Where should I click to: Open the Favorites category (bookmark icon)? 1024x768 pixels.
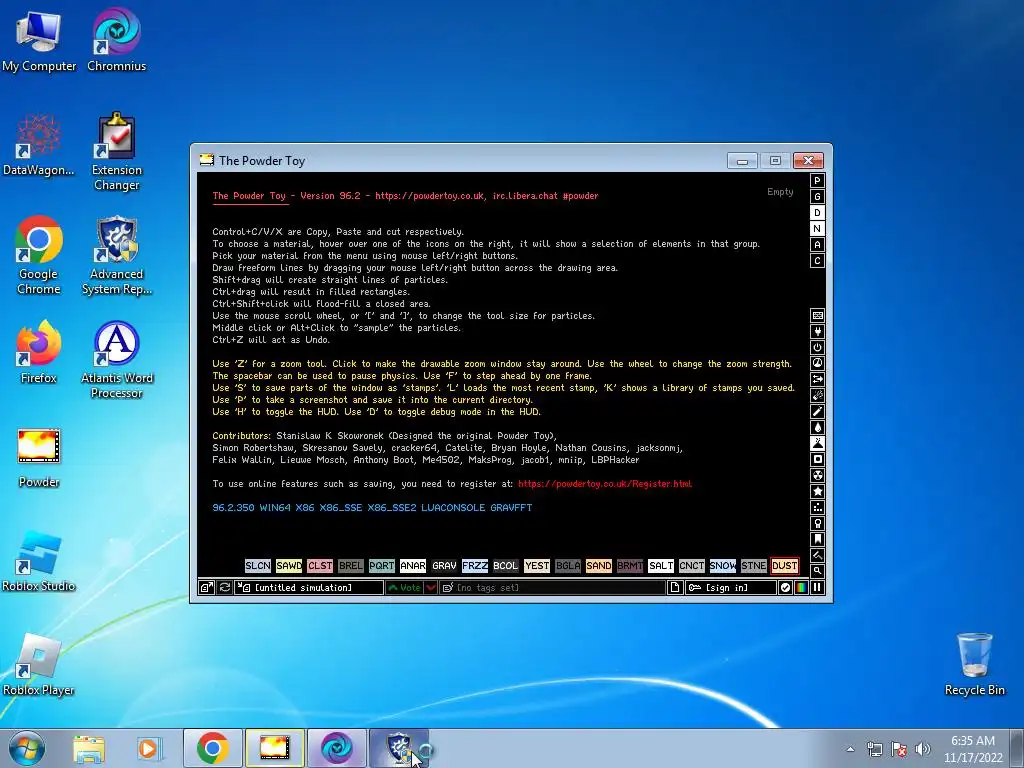[x=817, y=539]
